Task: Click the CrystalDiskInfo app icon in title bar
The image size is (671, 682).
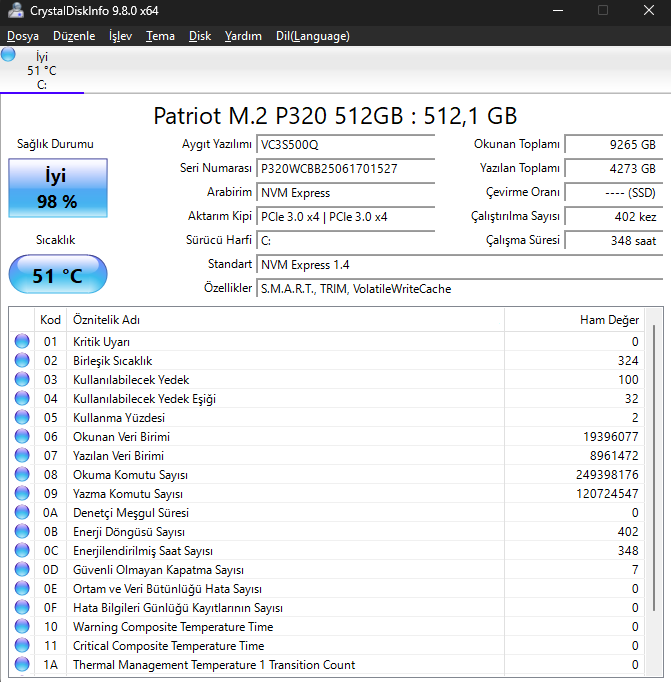Action: coord(16,10)
